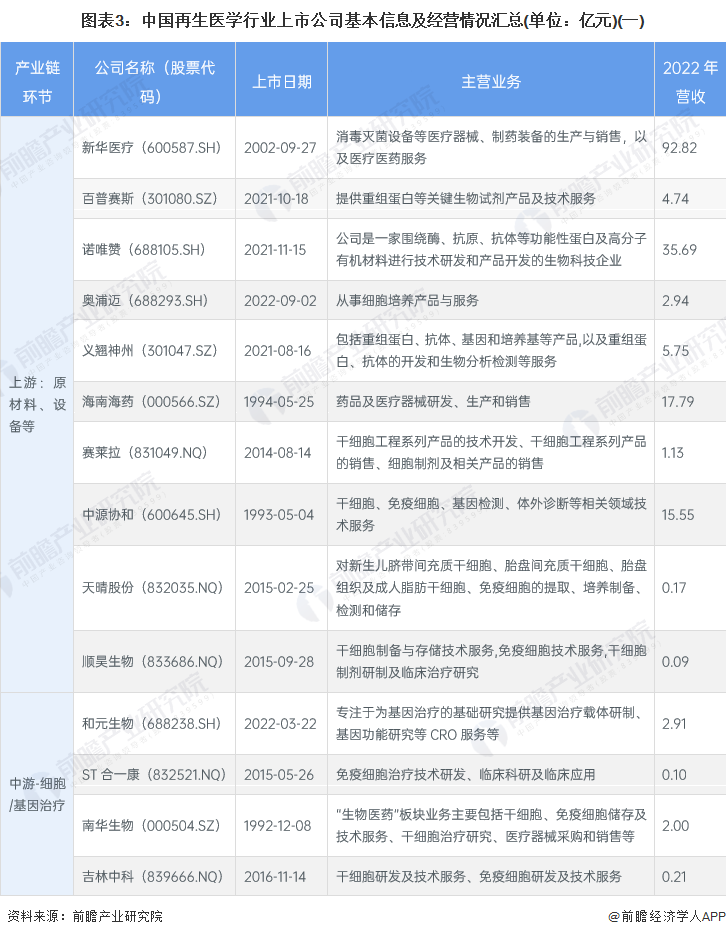The width and height of the screenshot is (726, 937).
Task: Click the table title 图表3 heading
Action: 363,21
